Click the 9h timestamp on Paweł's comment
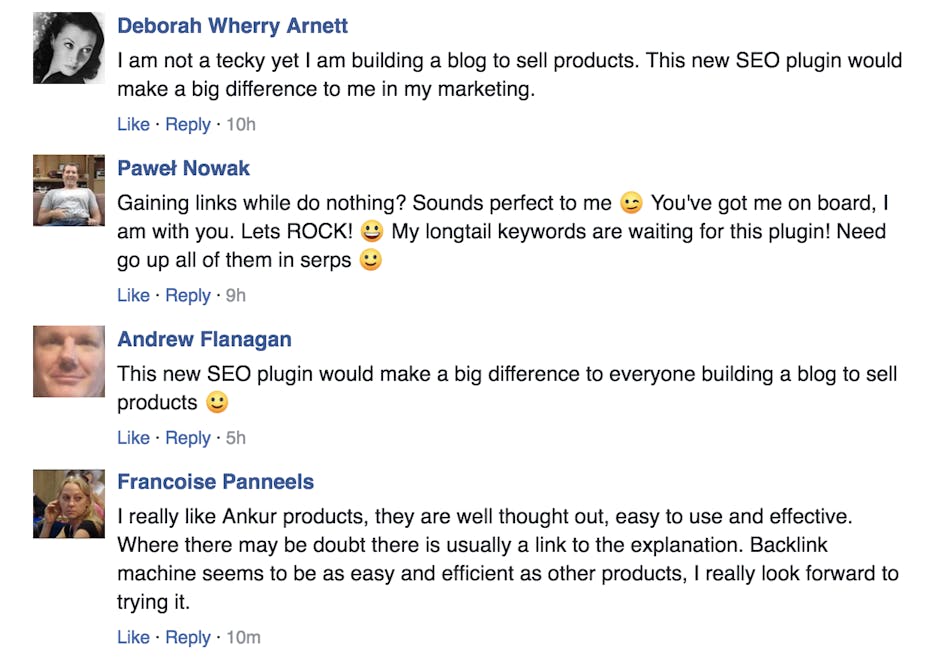Screen dimensions: 930x657 pos(236,295)
